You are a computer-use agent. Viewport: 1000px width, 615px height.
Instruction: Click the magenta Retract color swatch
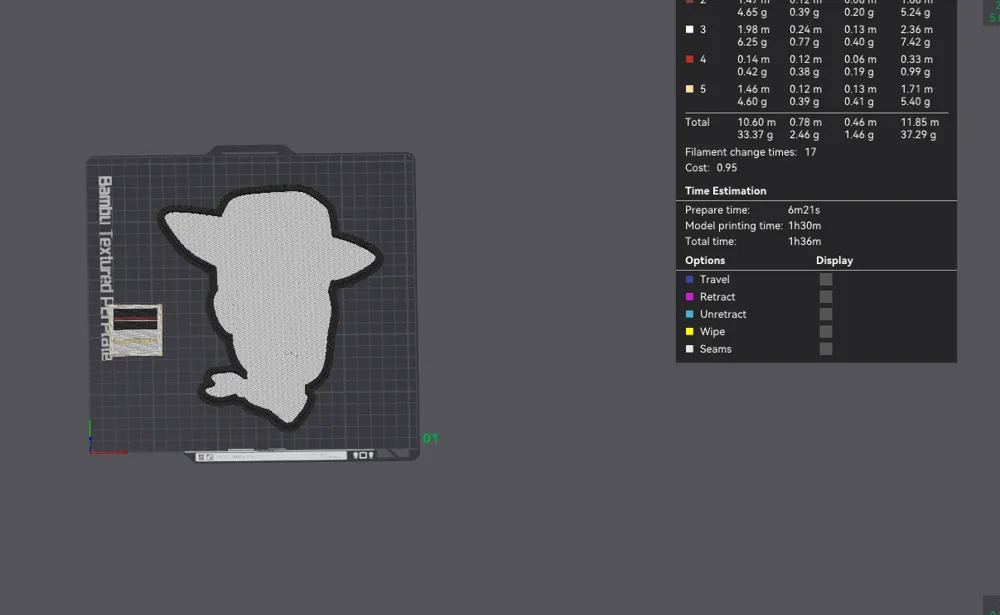[x=689, y=297]
